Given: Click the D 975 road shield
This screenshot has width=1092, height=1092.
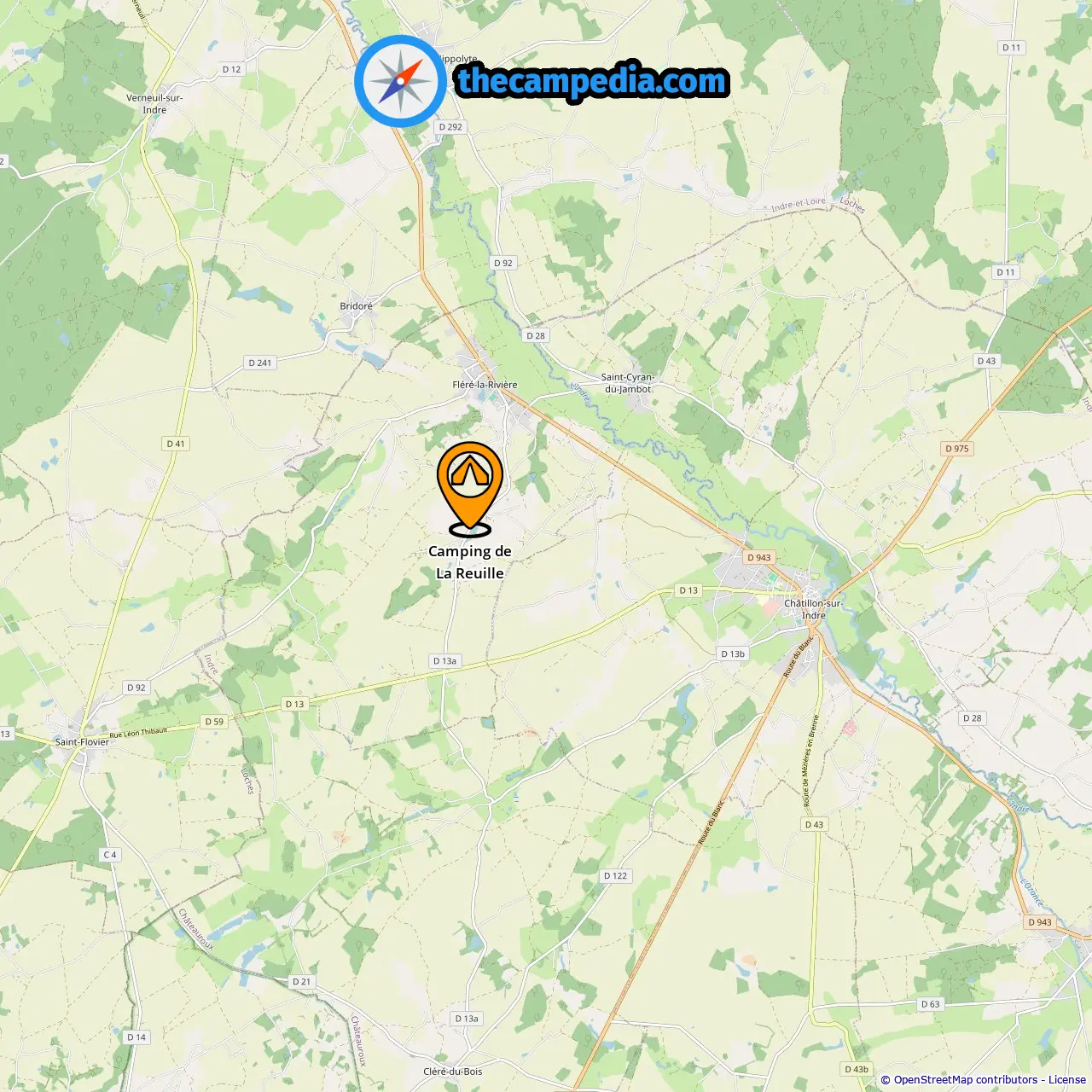Looking at the screenshot, I should pyautogui.click(x=957, y=449).
